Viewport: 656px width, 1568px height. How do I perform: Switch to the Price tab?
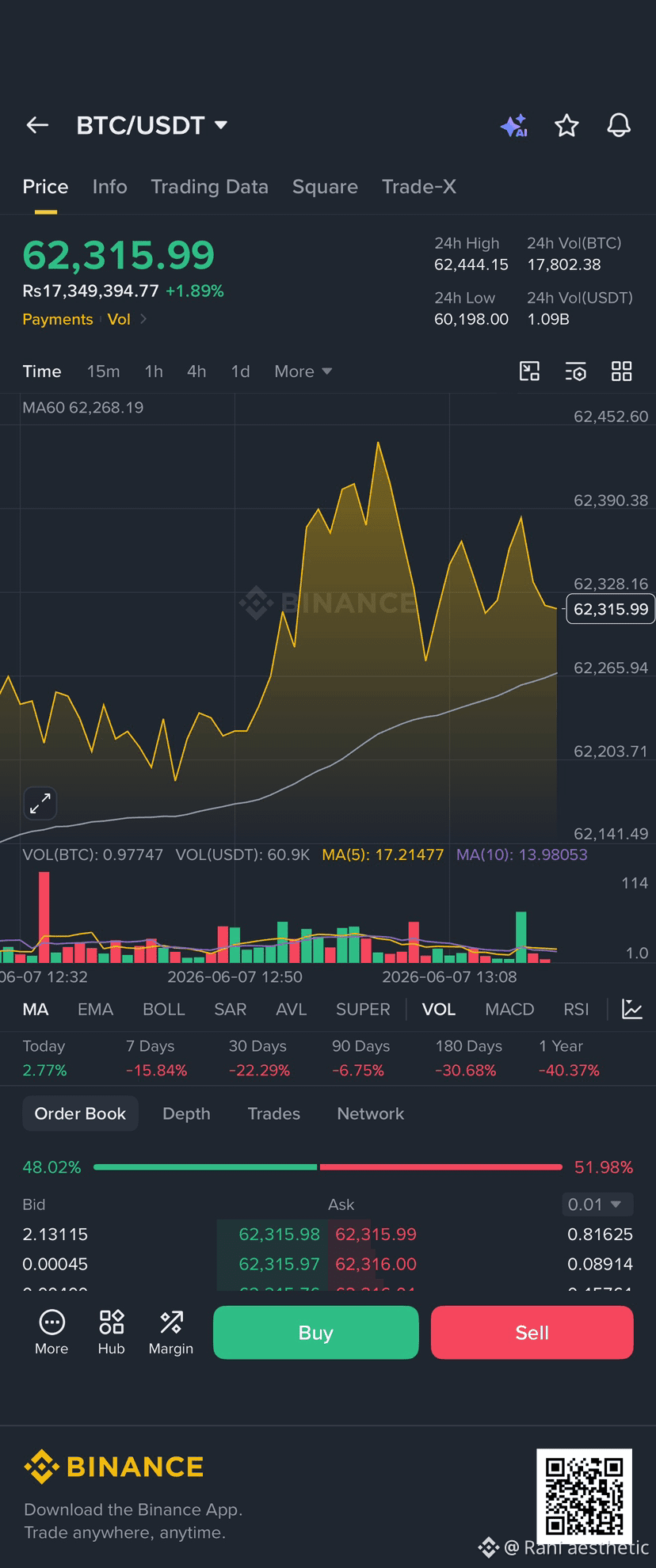coord(45,187)
